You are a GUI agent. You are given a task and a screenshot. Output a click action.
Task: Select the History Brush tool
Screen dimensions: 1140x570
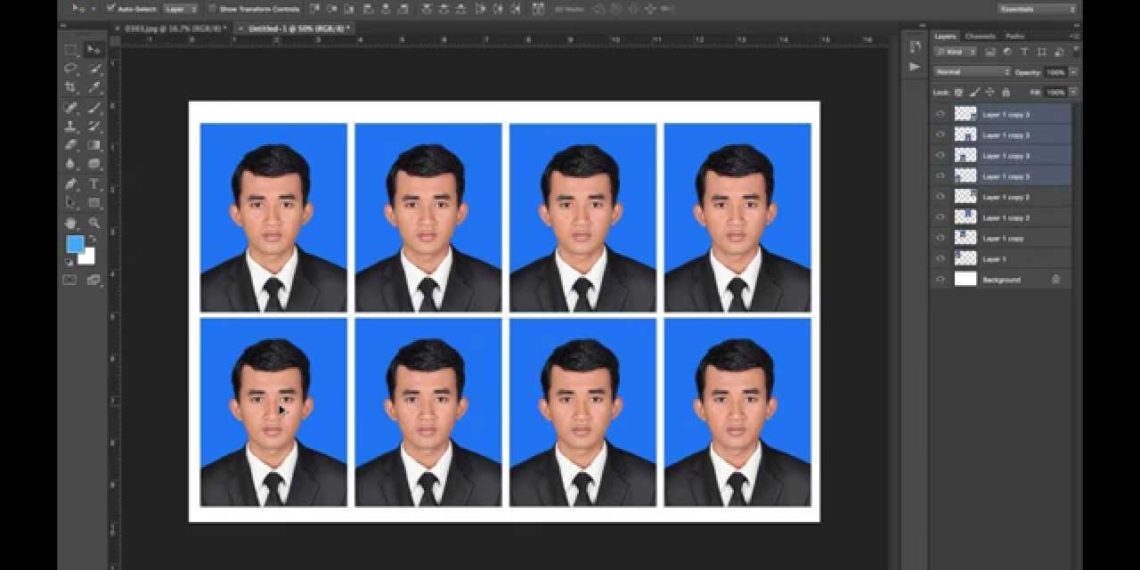94,127
